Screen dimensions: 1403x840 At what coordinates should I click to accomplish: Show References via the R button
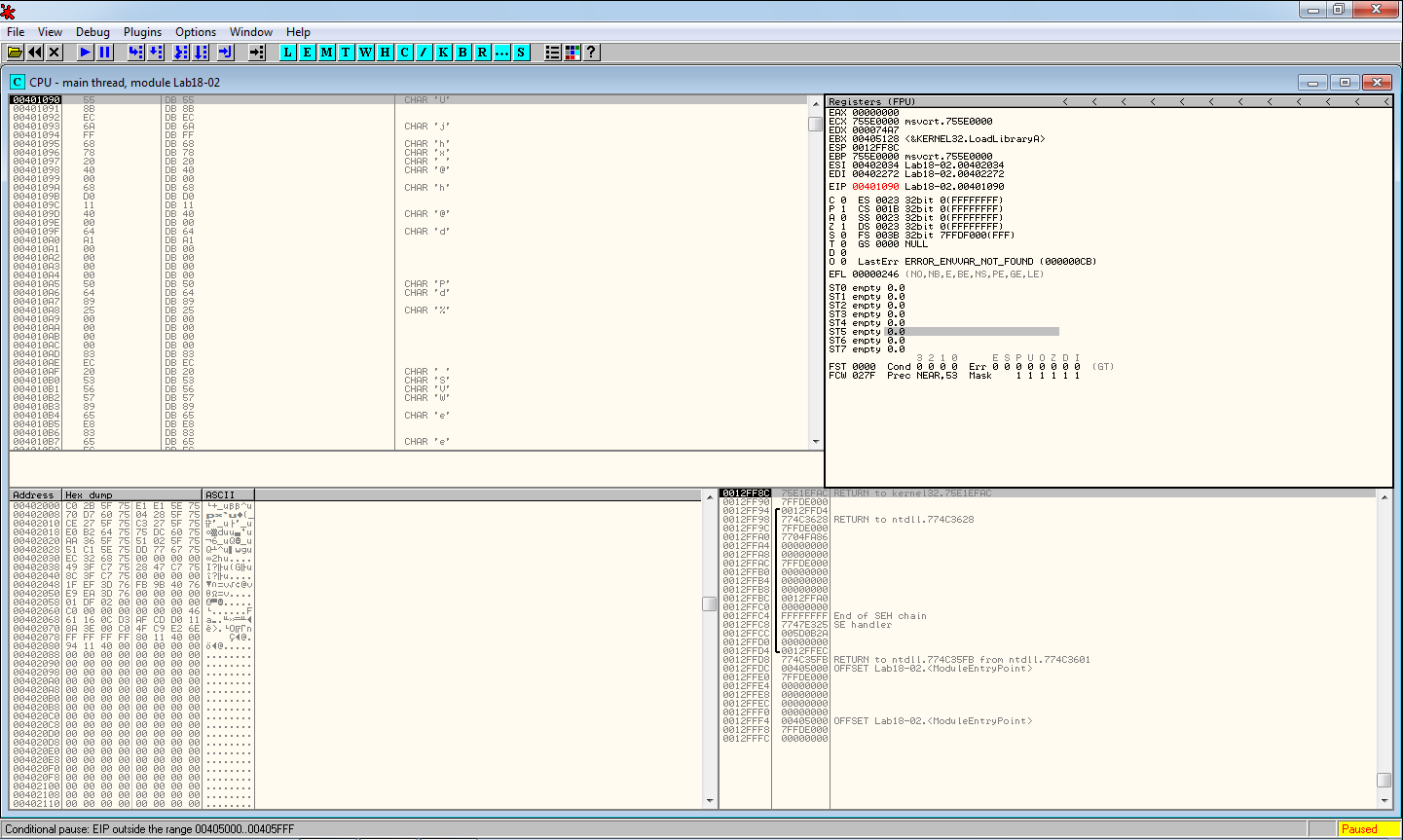tap(483, 53)
